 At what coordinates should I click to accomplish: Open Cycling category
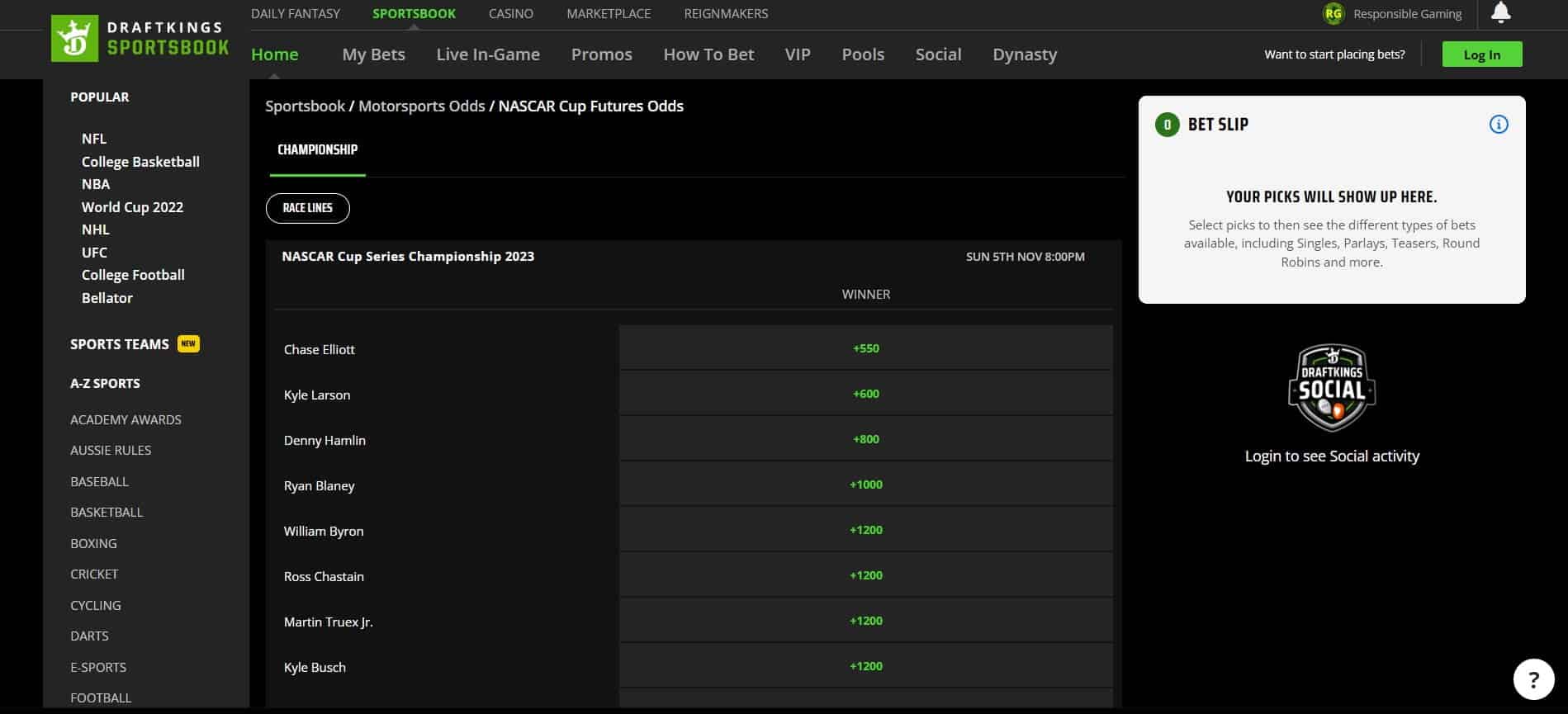point(96,605)
